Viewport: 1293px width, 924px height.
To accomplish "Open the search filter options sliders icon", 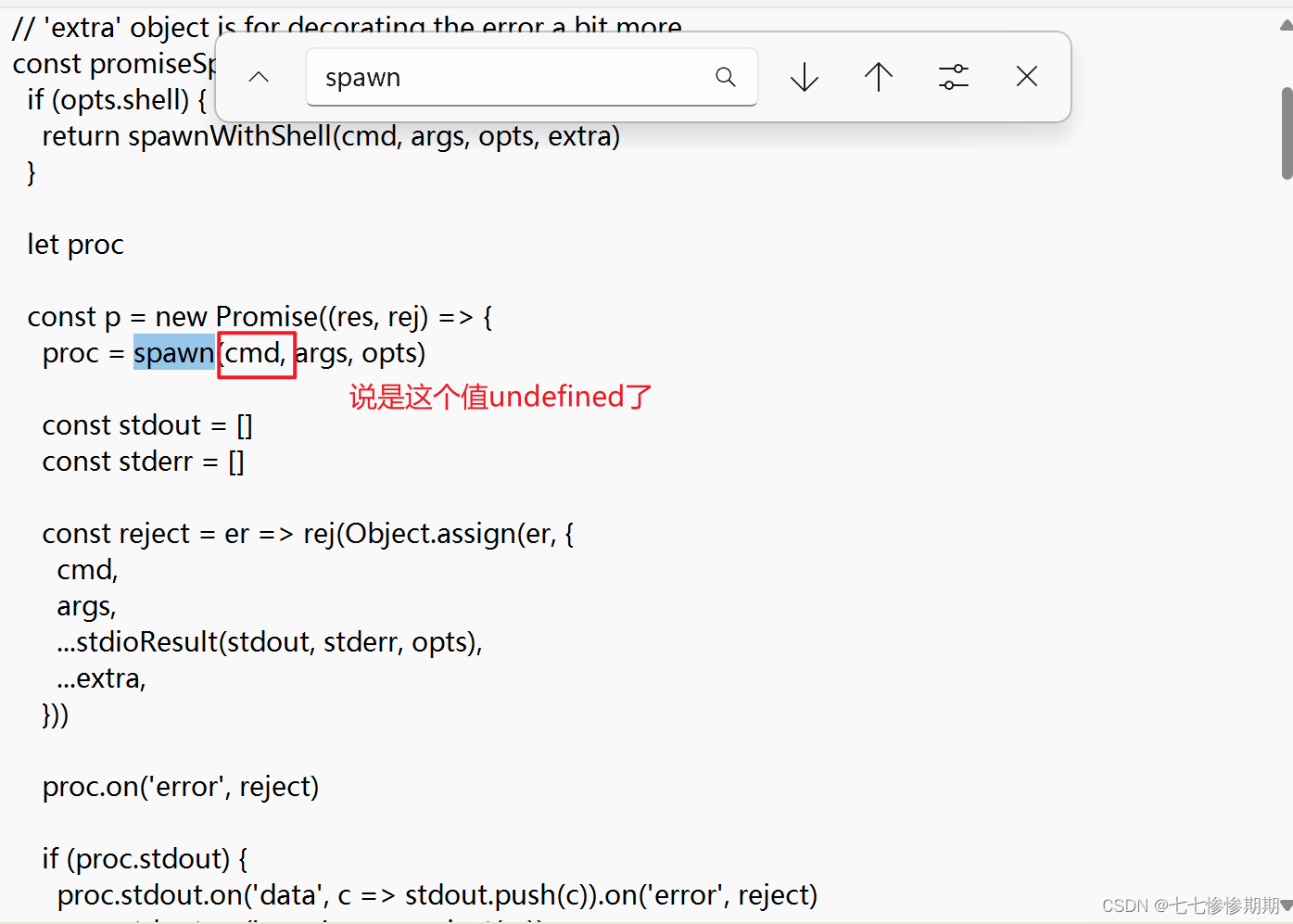I will [954, 77].
